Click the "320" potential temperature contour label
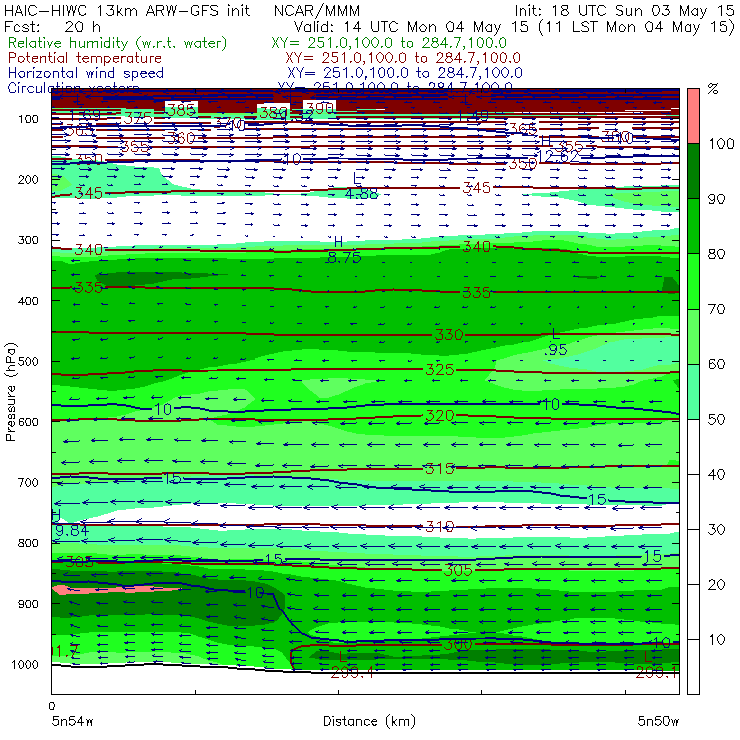The width and height of the screenshot is (740, 740). 440,416
